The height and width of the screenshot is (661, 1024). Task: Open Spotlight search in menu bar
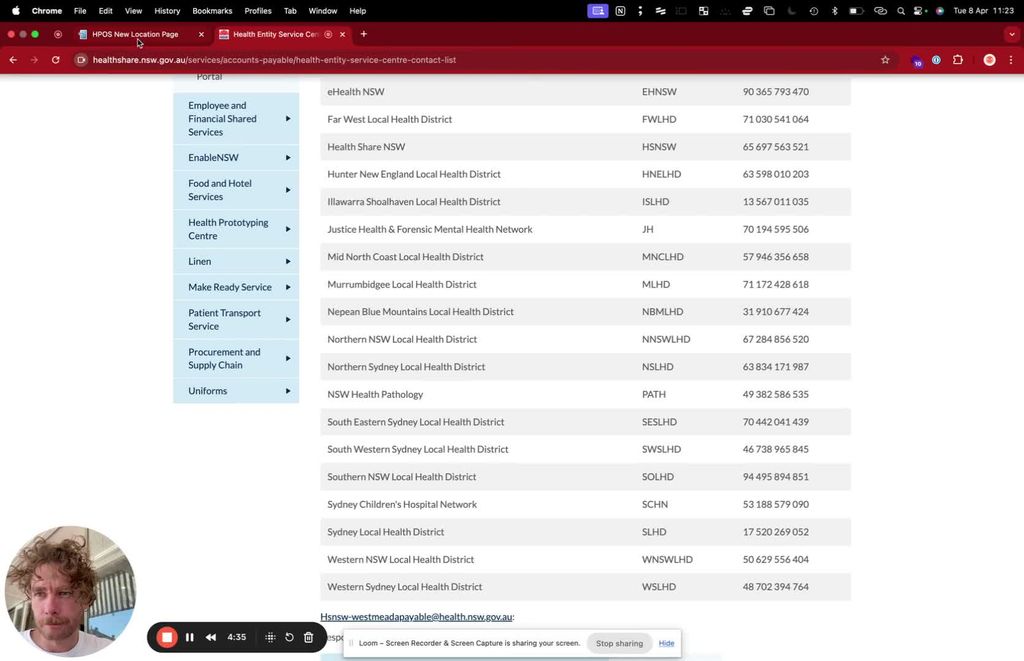[901, 10]
